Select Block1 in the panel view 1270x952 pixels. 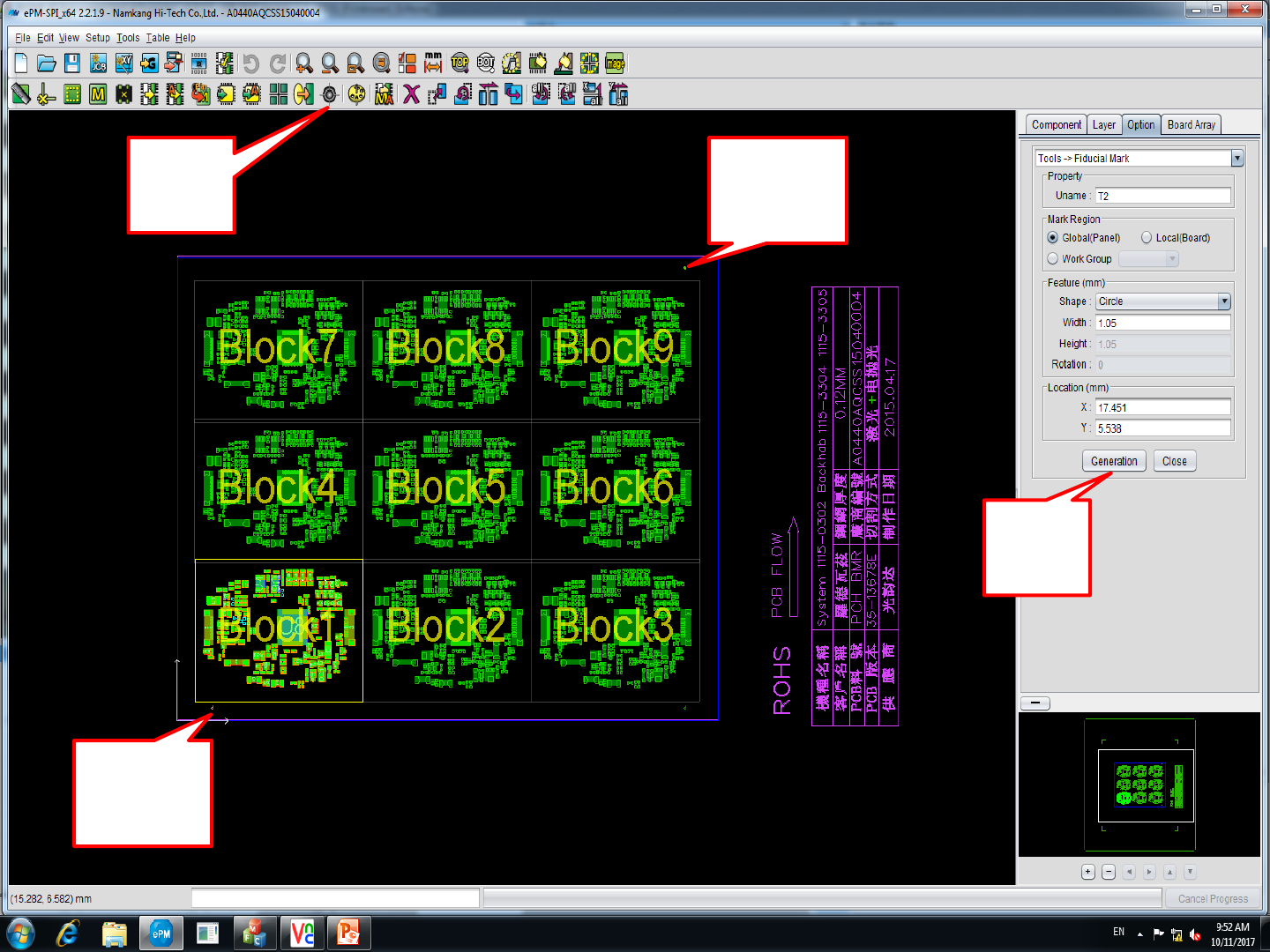tap(279, 631)
